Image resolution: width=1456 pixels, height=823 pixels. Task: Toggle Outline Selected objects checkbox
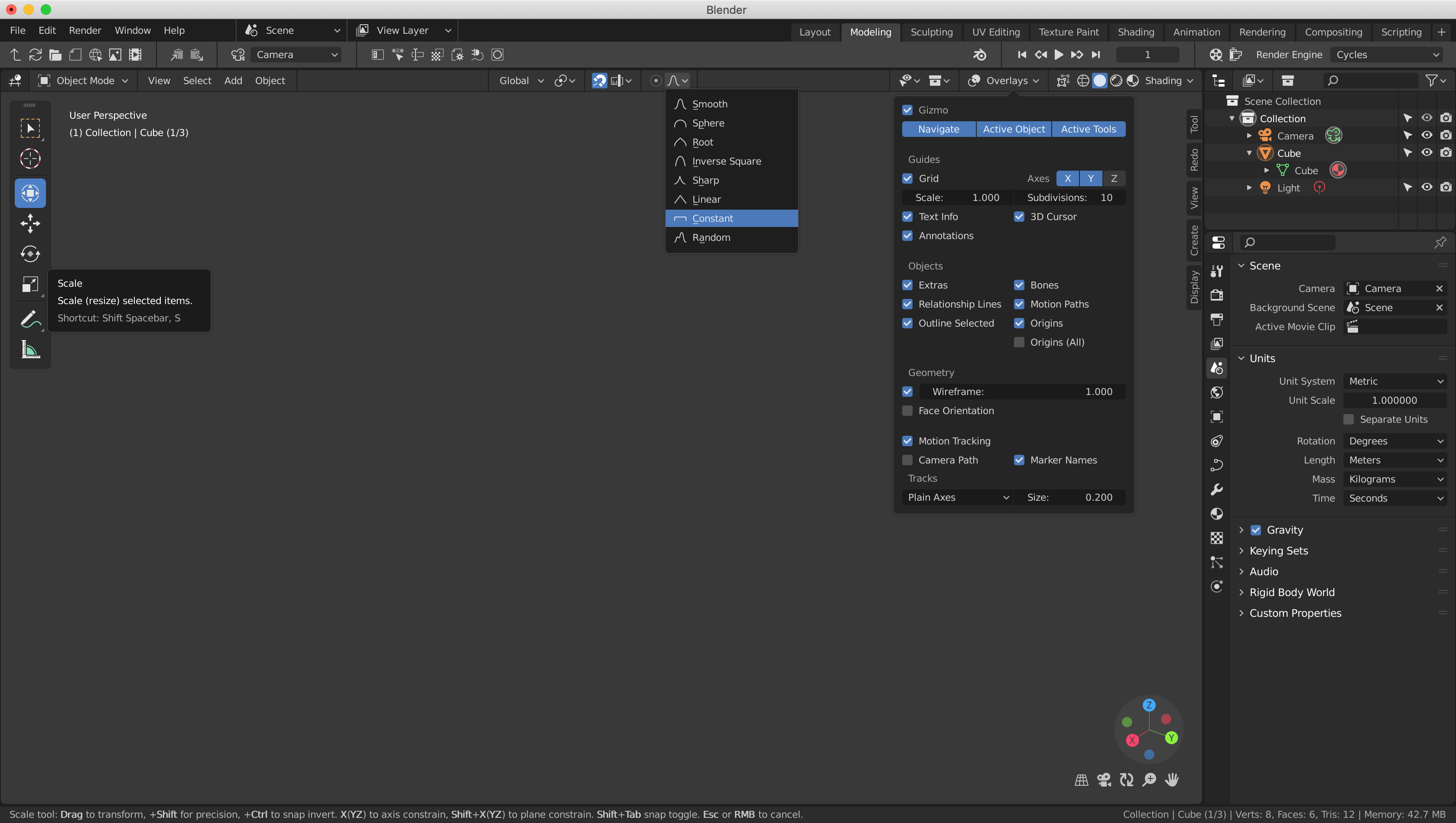[x=906, y=322]
